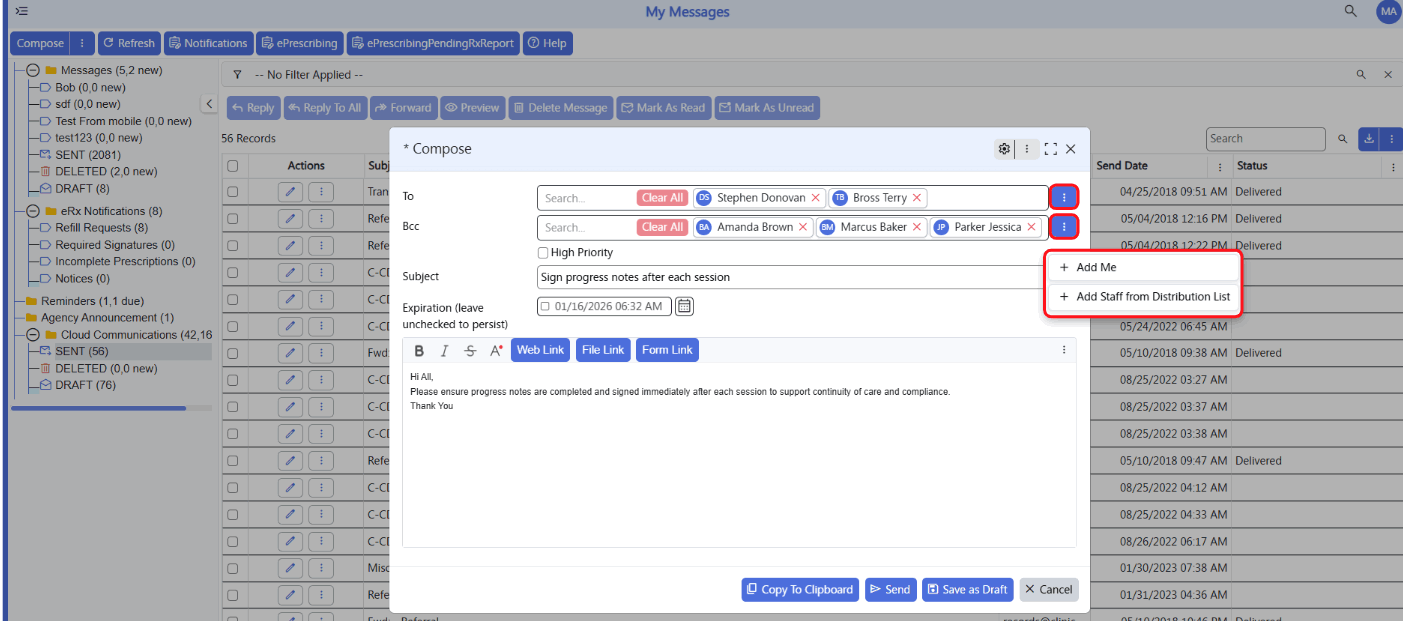Viewport: 1403px width, 621px height.
Task: Insert a Web Link
Action: pos(540,350)
